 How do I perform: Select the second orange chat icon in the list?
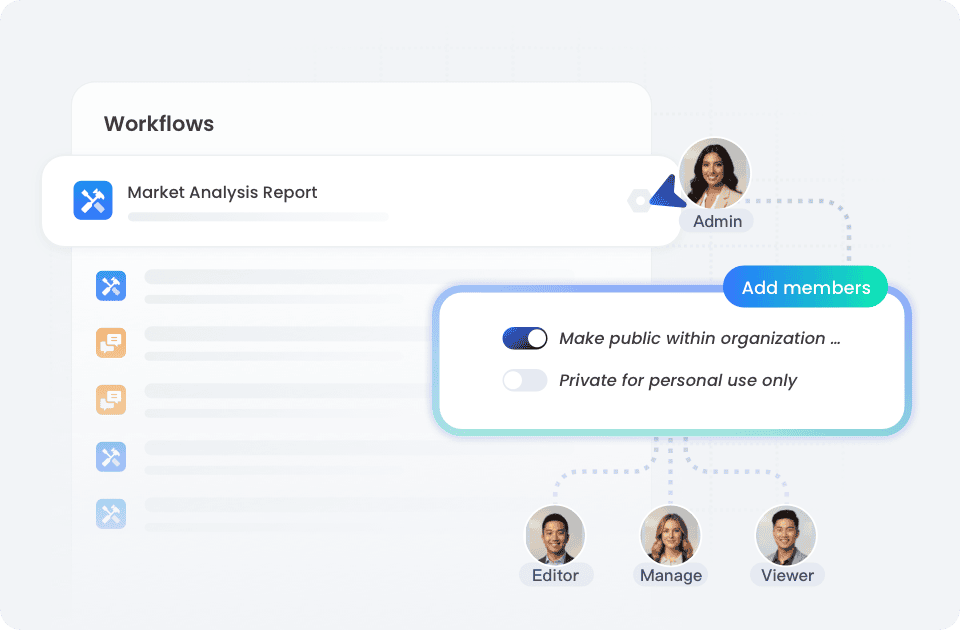[110, 400]
